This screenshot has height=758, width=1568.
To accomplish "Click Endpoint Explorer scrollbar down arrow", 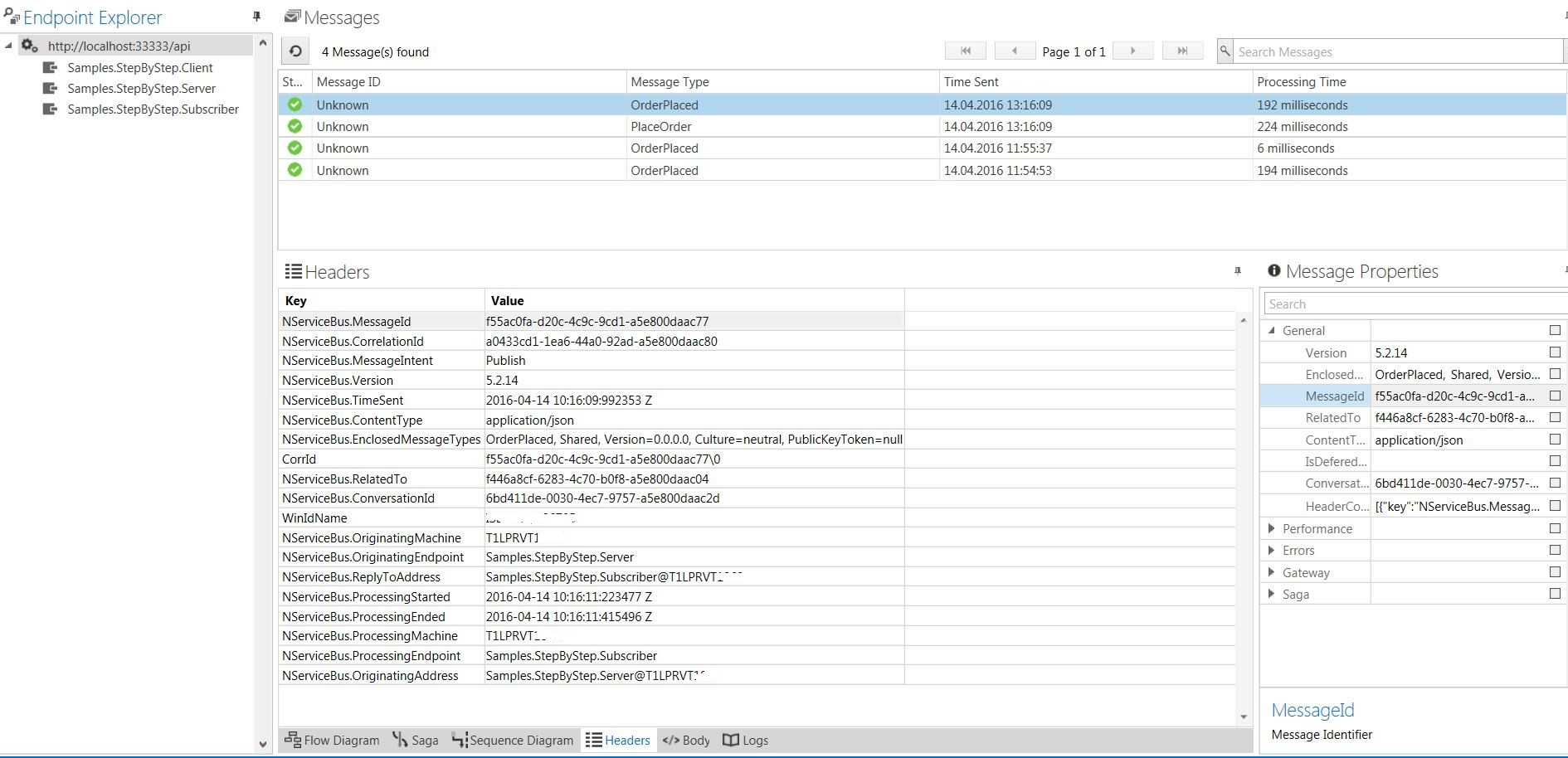I will pos(263,744).
